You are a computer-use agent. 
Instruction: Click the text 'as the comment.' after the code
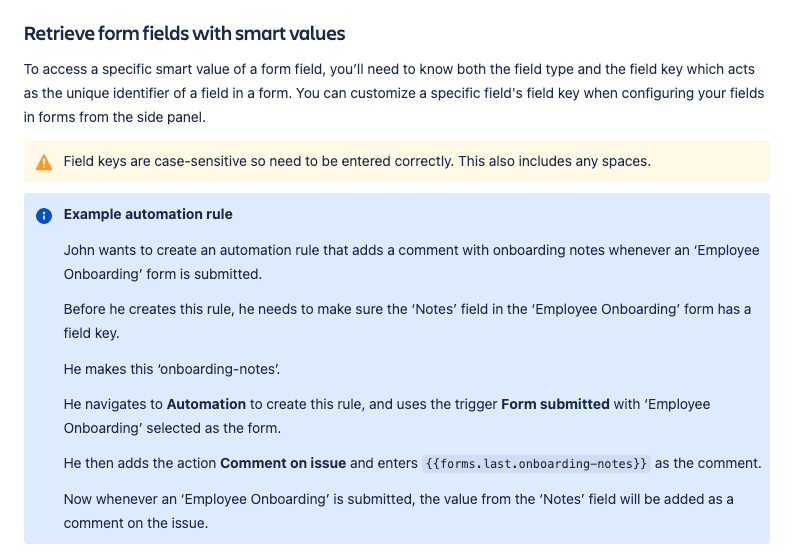708,463
